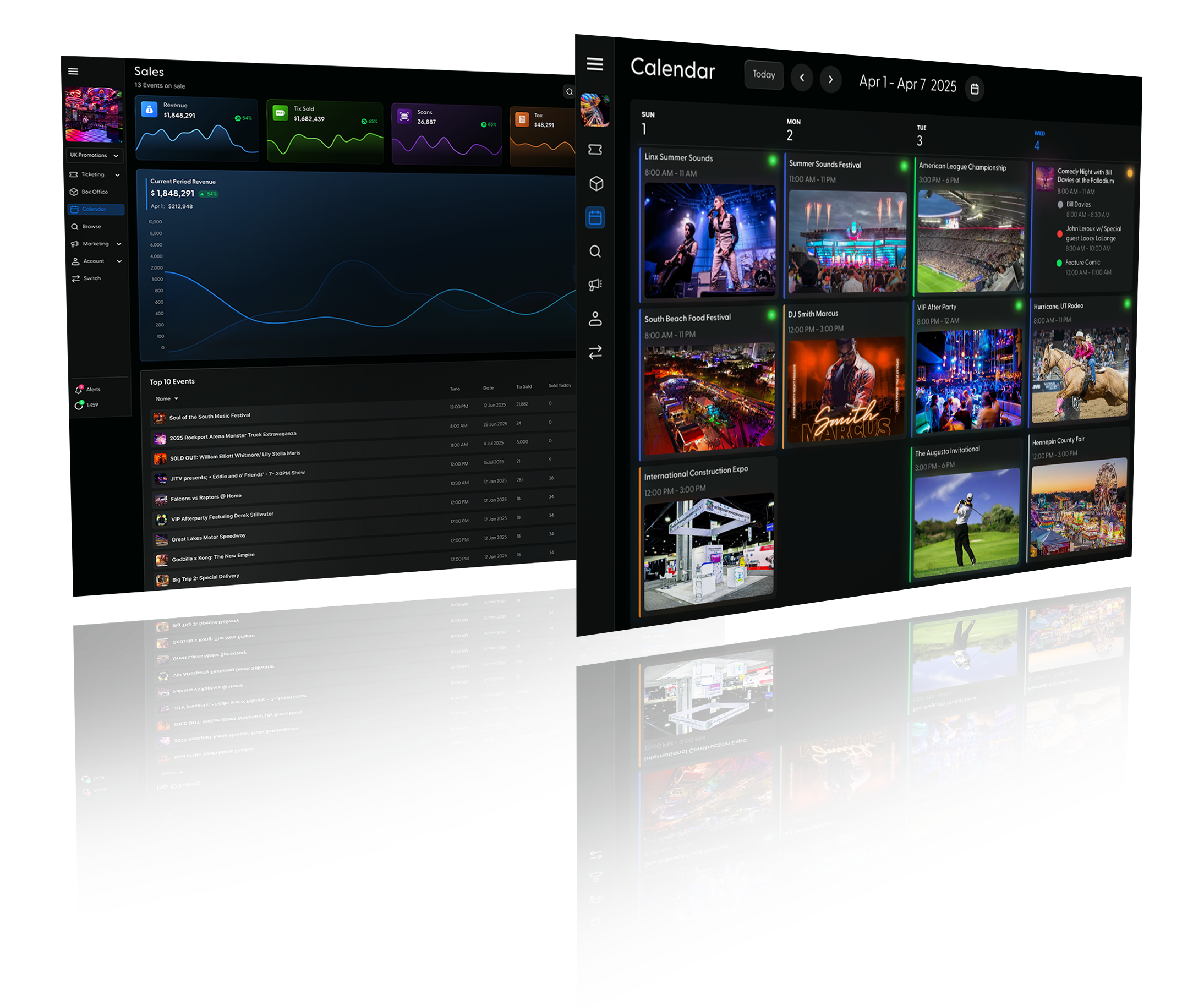
Task: Click the search icon on the Sales page
Action: click(569, 92)
